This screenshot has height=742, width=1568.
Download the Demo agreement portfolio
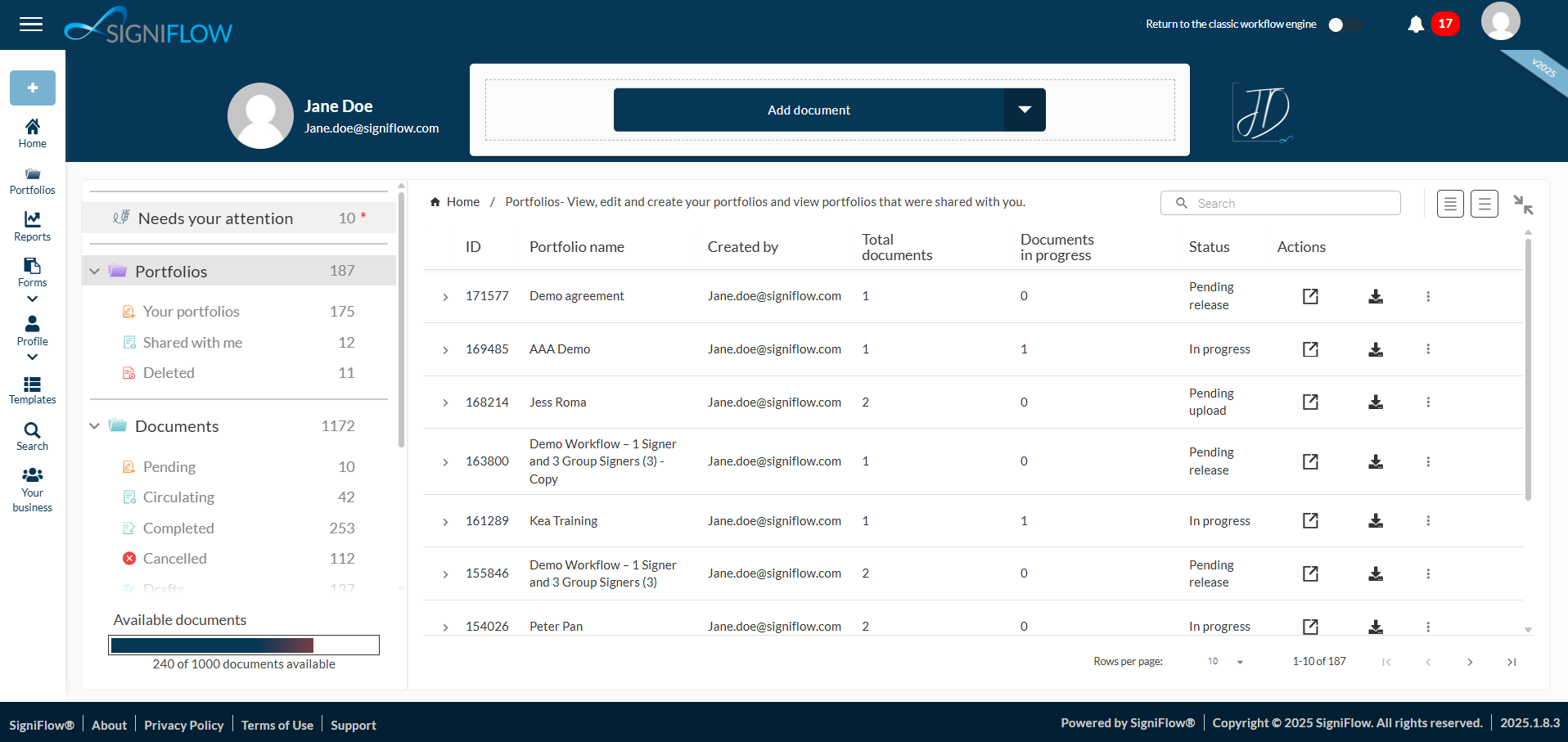pyautogui.click(x=1375, y=296)
